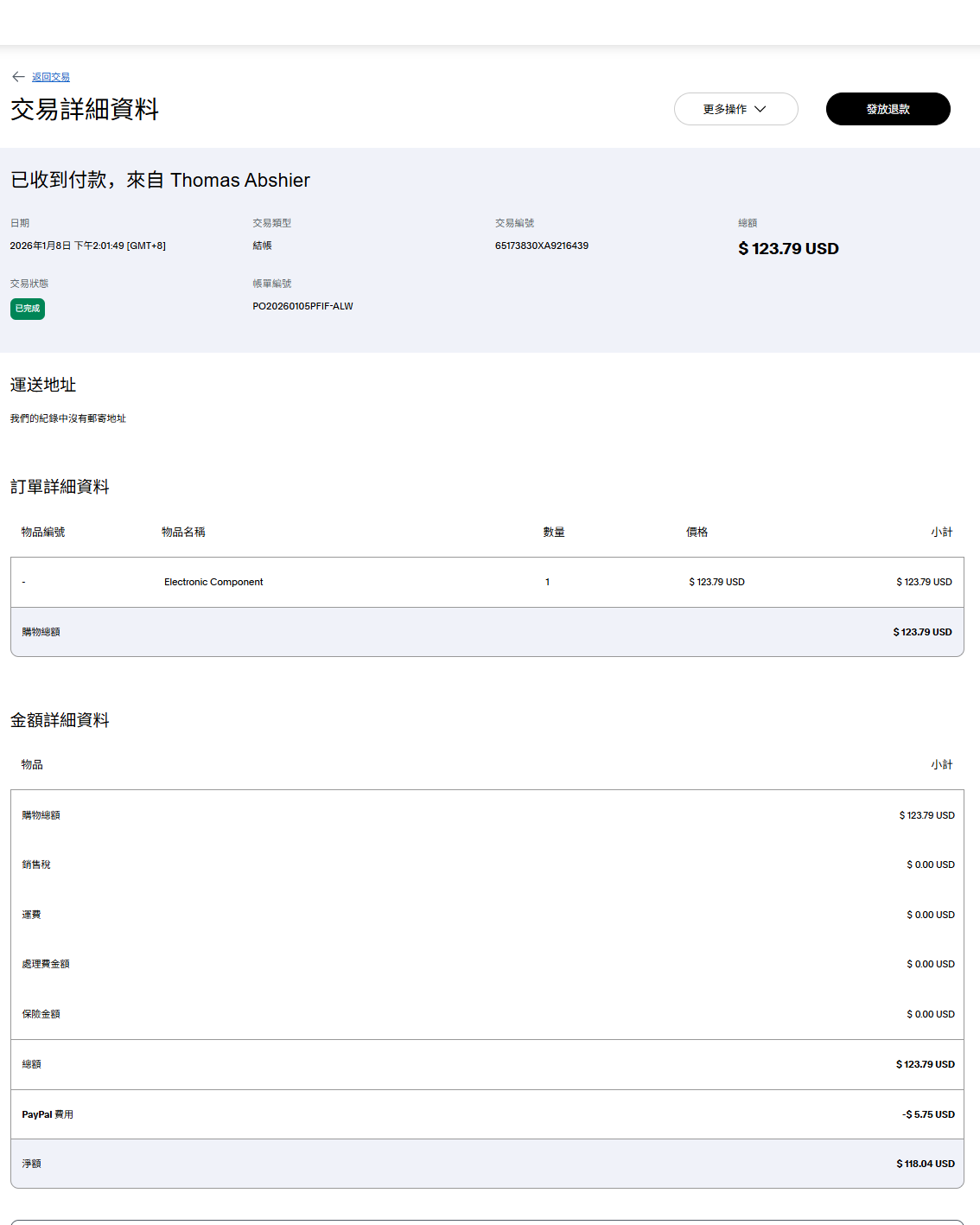The height and width of the screenshot is (1225, 980).
Task: Click the 淨額 amount $118.04 USD
Action: pos(925,1164)
